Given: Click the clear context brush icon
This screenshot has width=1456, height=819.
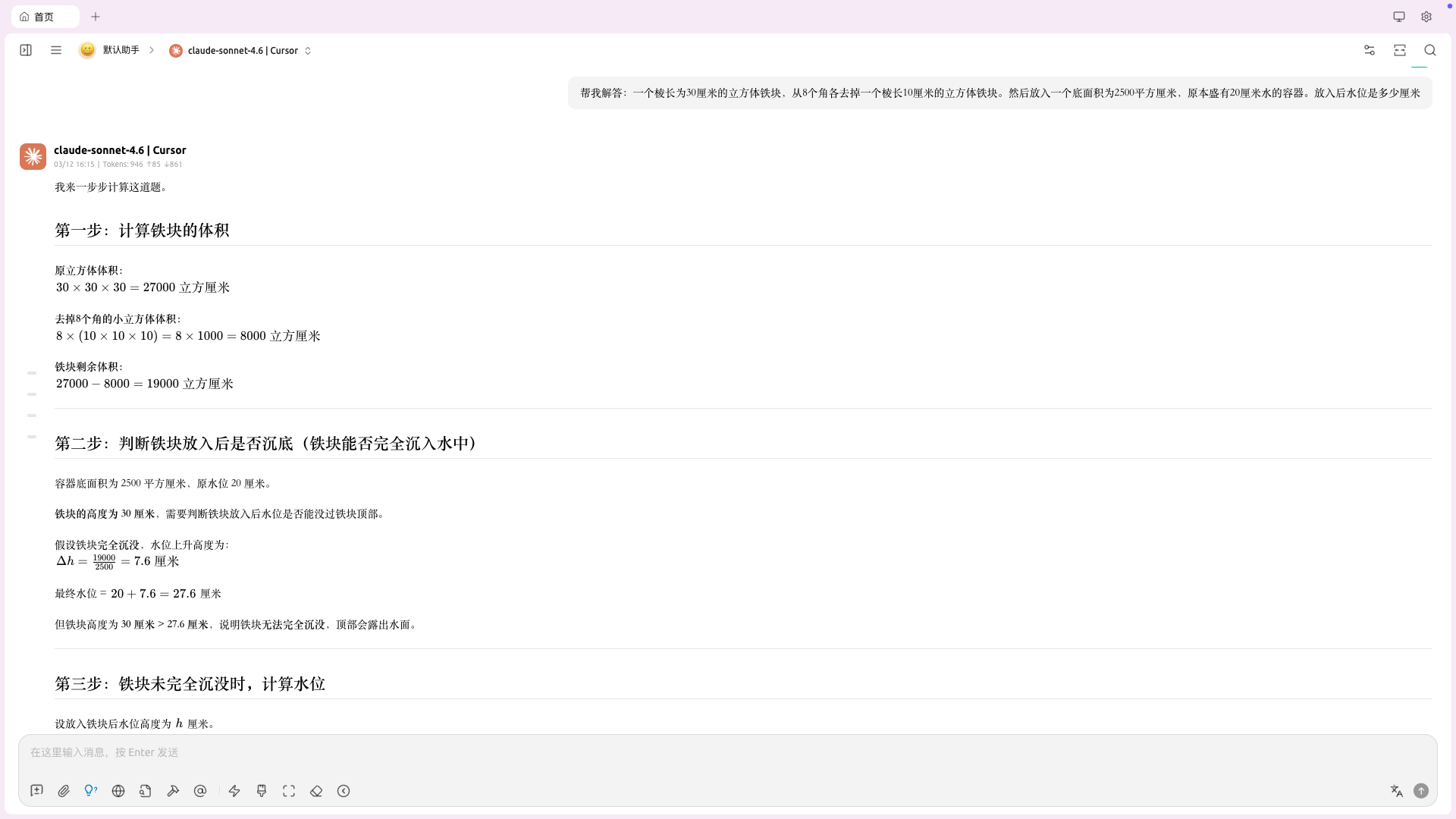Looking at the screenshot, I should [x=262, y=791].
